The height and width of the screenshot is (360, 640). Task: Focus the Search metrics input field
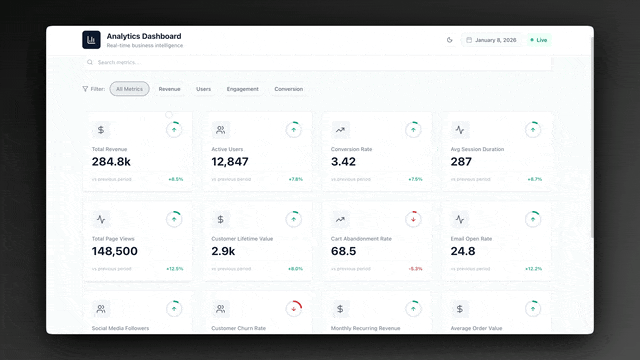pos(317,62)
